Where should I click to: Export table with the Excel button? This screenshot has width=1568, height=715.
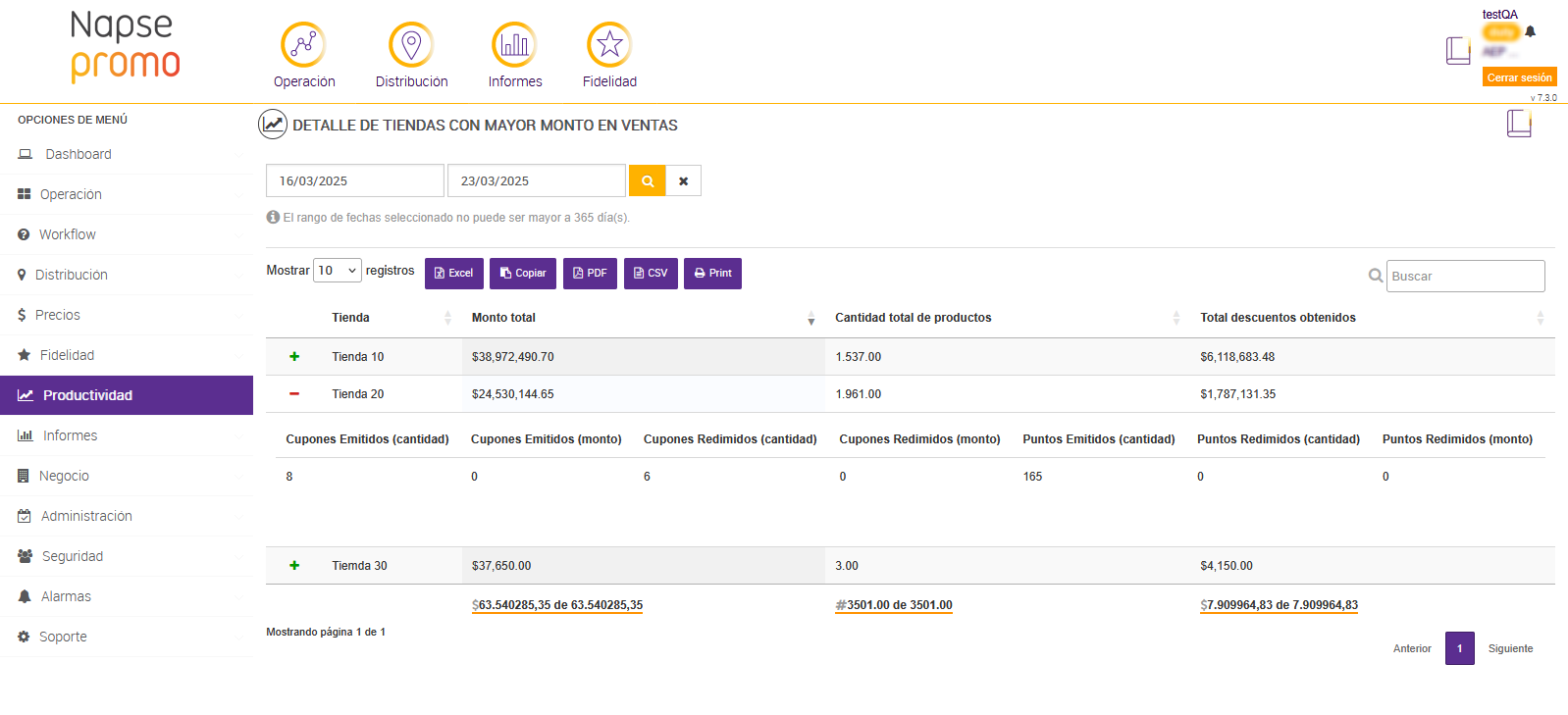[x=453, y=274]
